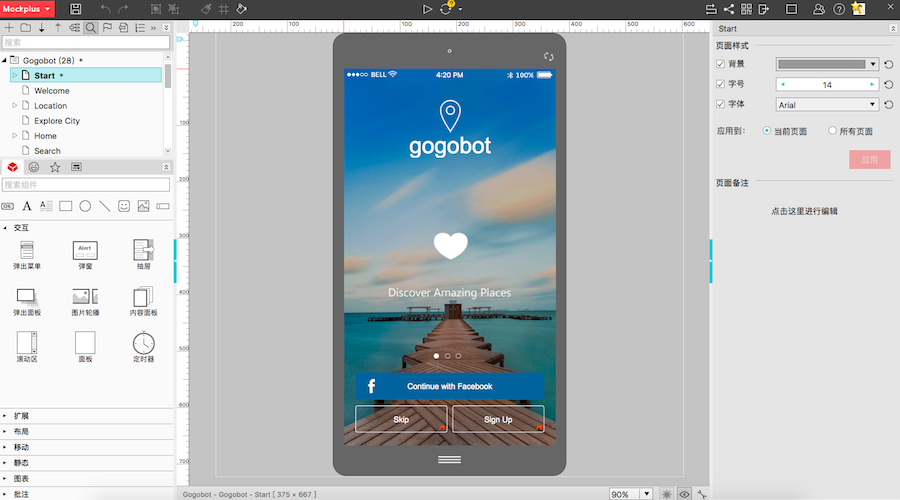Click the user account icon
Screen dimensions: 900x500
coord(819,9)
